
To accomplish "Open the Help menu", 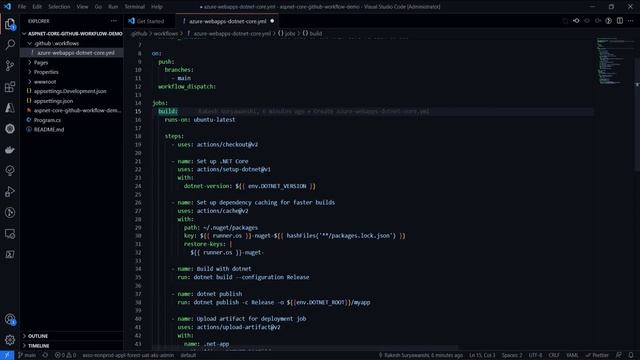I will point(157,7).
